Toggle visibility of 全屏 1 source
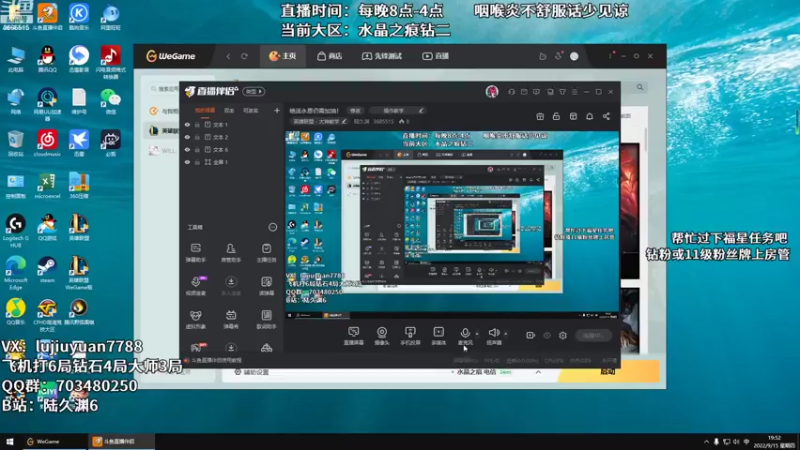Image resolution: width=800 pixels, height=450 pixels. click(187, 162)
